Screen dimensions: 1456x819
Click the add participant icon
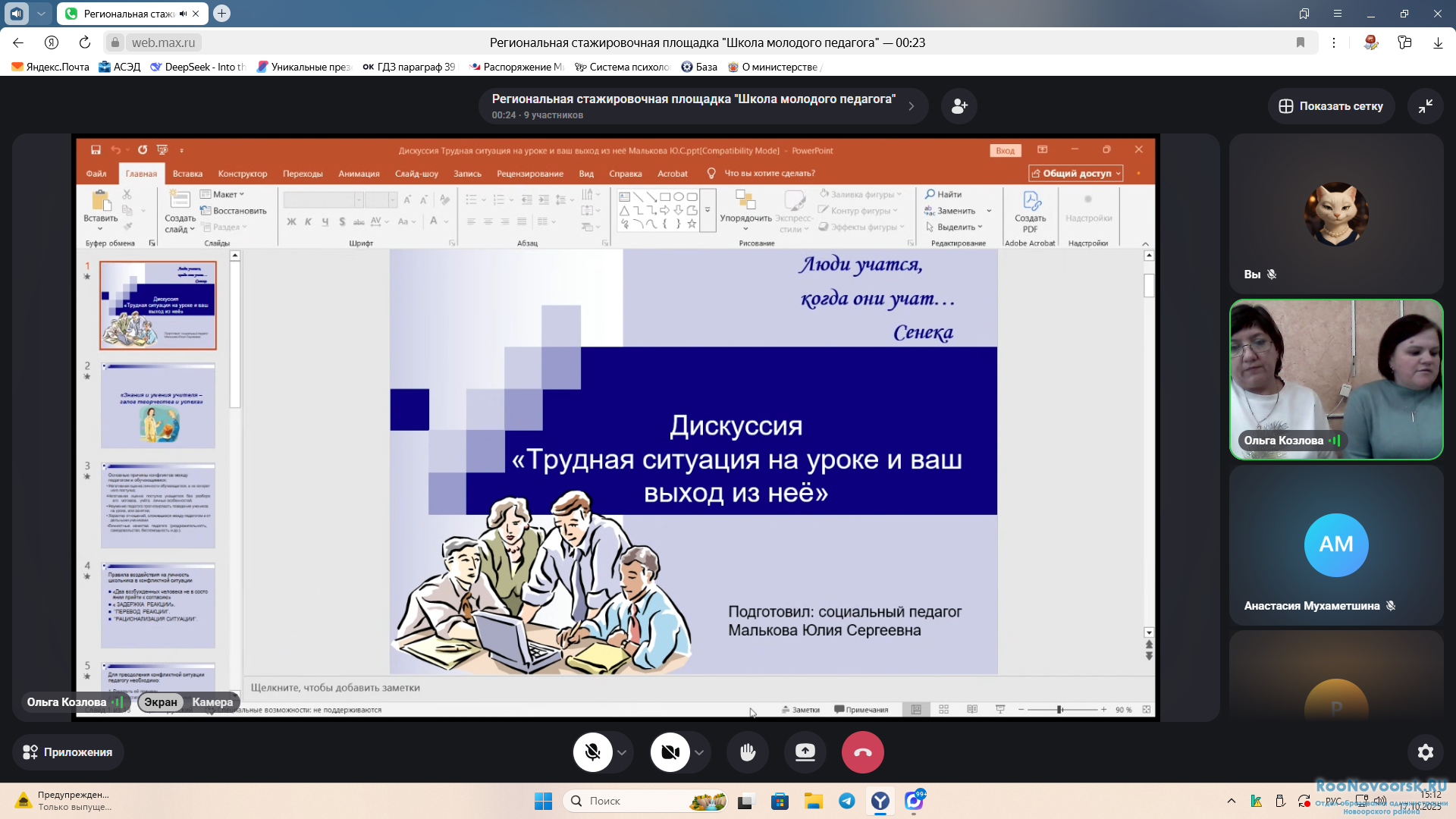tap(959, 106)
